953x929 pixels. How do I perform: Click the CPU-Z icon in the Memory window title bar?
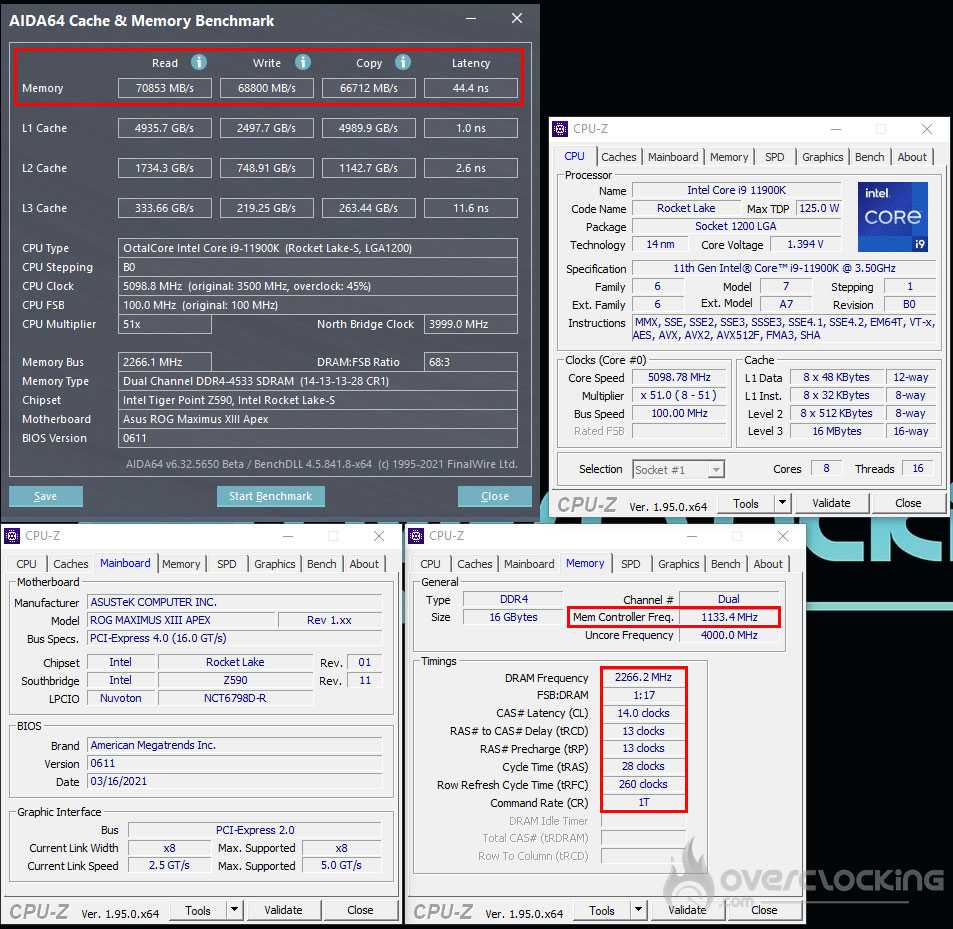[x=416, y=536]
